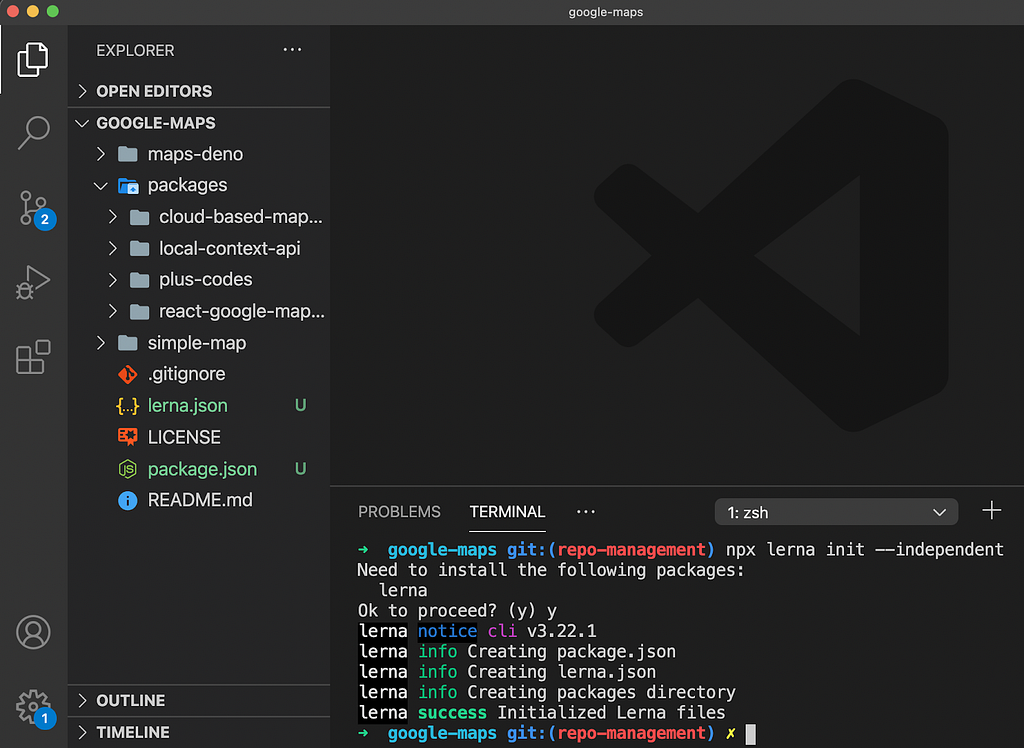Click the packages folder icon
This screenshot has width=1024, height=748.
pyautogui.click(x=128, y=186)
